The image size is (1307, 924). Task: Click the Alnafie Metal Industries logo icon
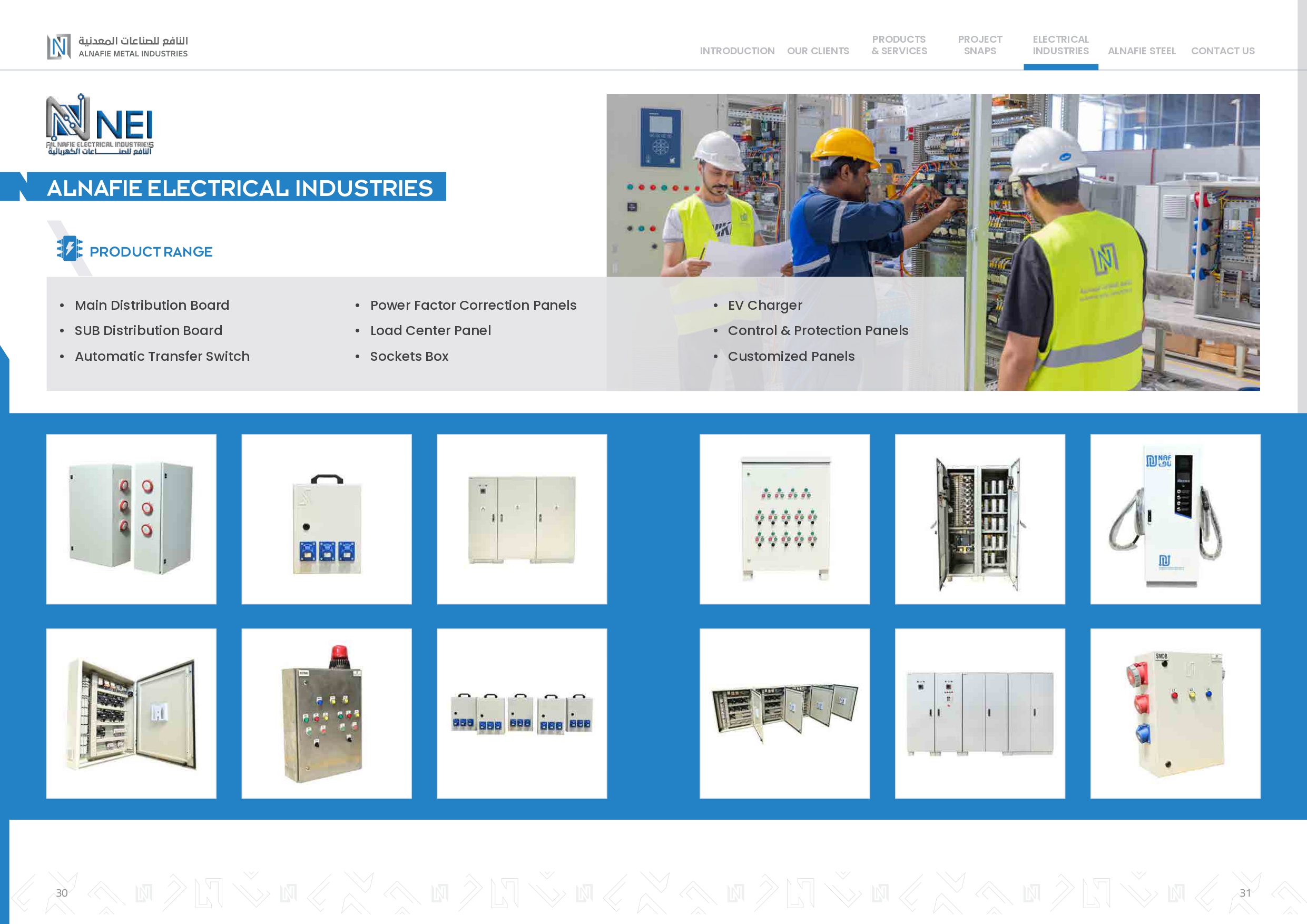pos(58,47)
